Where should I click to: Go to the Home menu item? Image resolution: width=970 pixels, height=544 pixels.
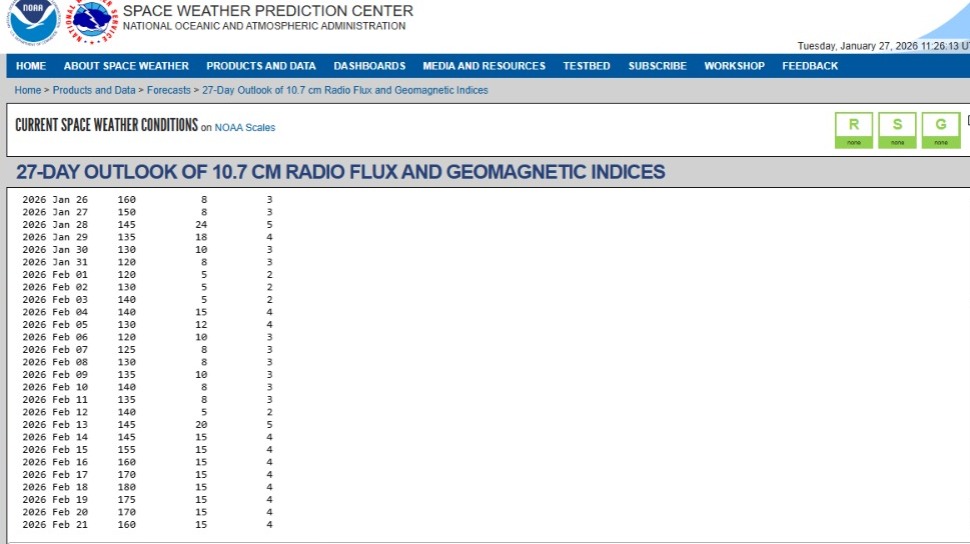pyautogui.click(x=31, y=66)
